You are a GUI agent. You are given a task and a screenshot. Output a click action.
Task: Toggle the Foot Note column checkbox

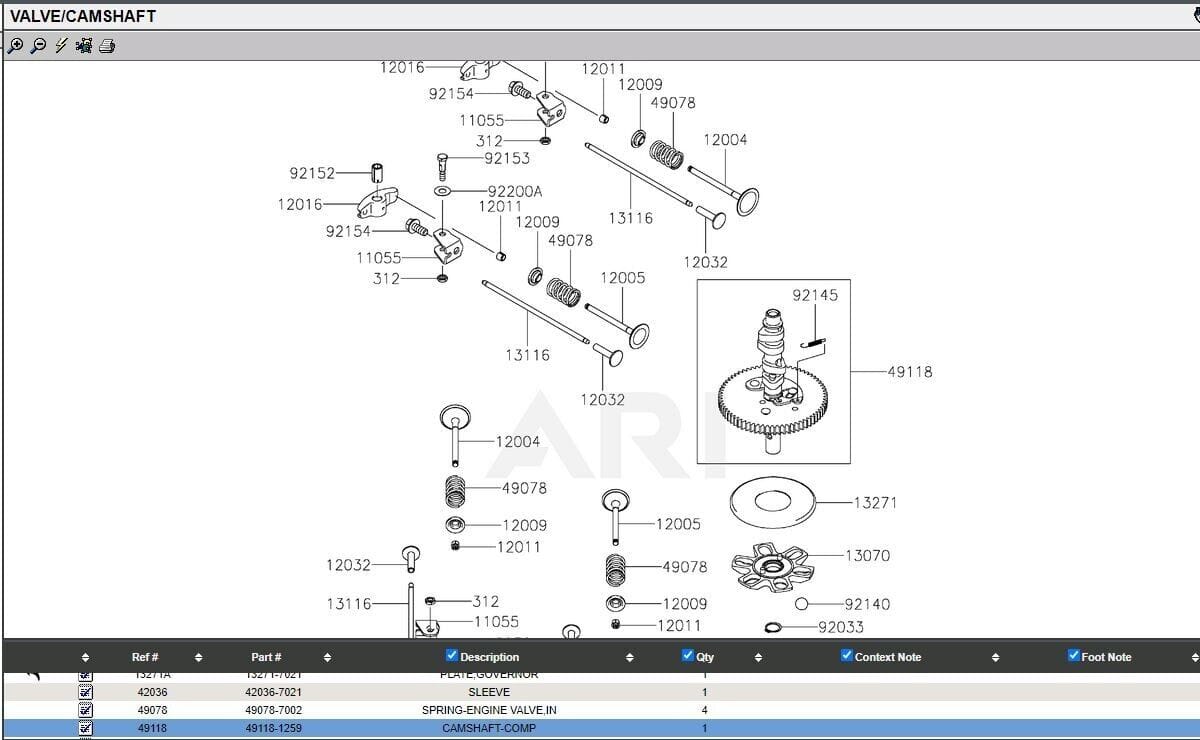tap(1074, 656)
